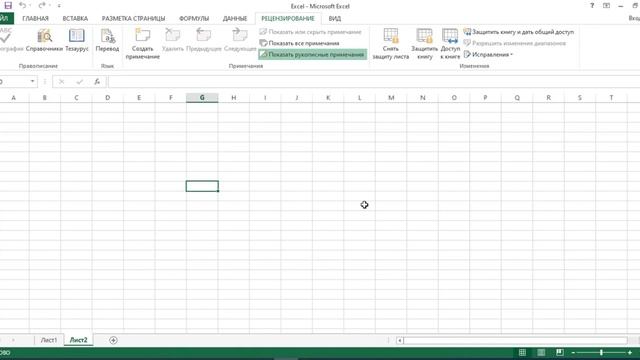The height and width of the screenshot is (360, 640).
Task: Click the Insert Function fx icon
Action: [97, 82]
